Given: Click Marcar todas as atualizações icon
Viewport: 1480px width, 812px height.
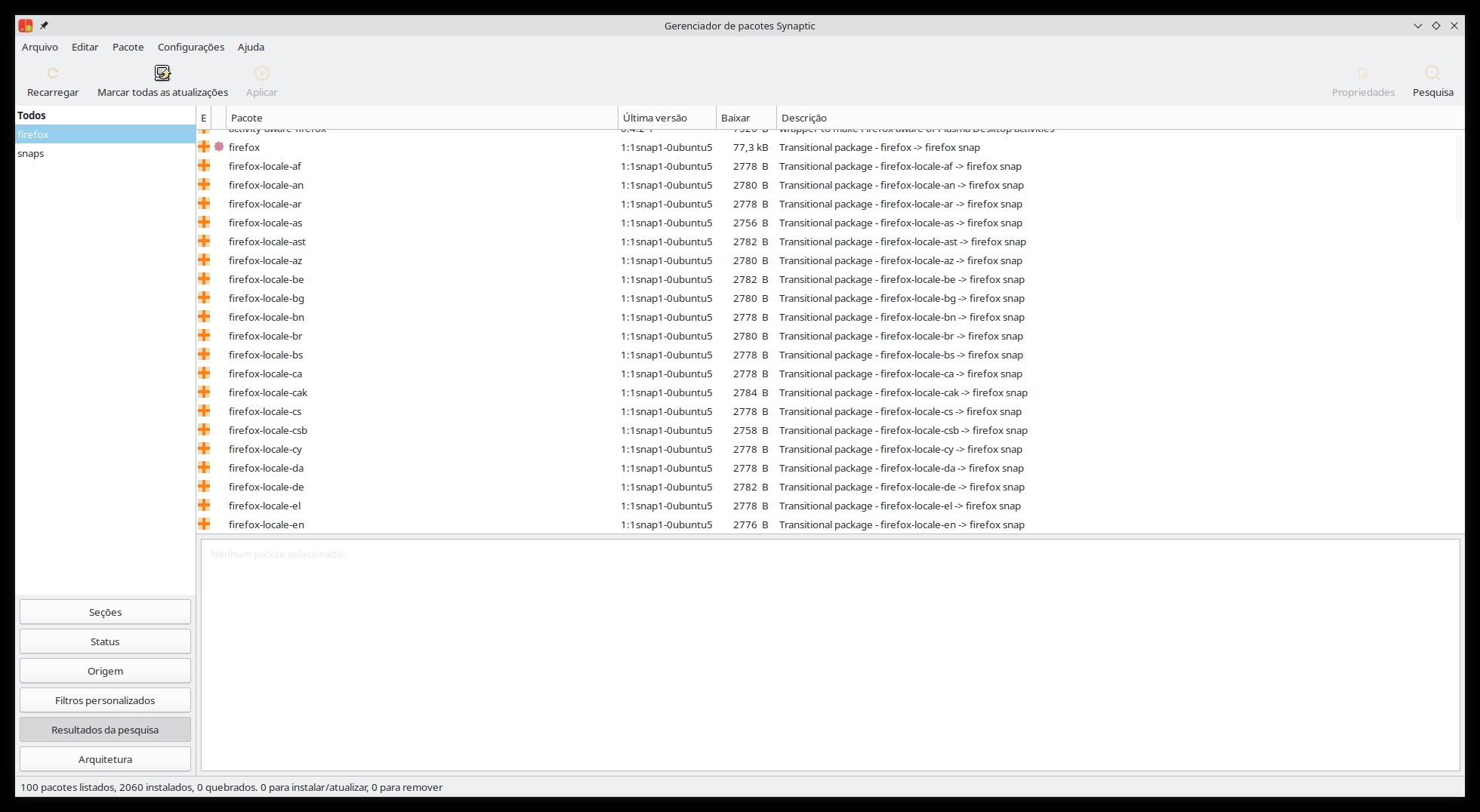Looking at the screenshot, I should (162, 73).
